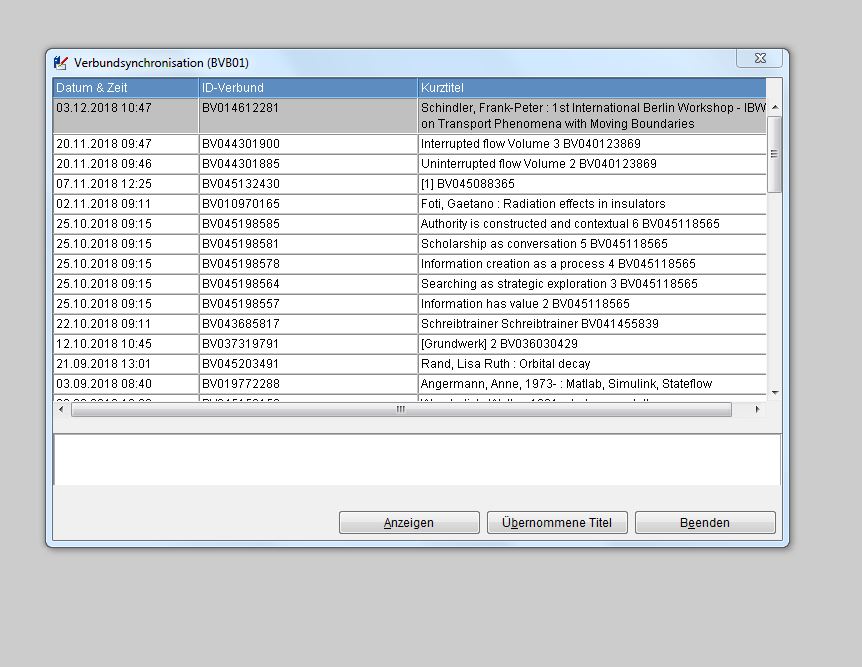Click the Anzeigen button
Viewport: 862px width, 667px height.
[x=408, y=523]
